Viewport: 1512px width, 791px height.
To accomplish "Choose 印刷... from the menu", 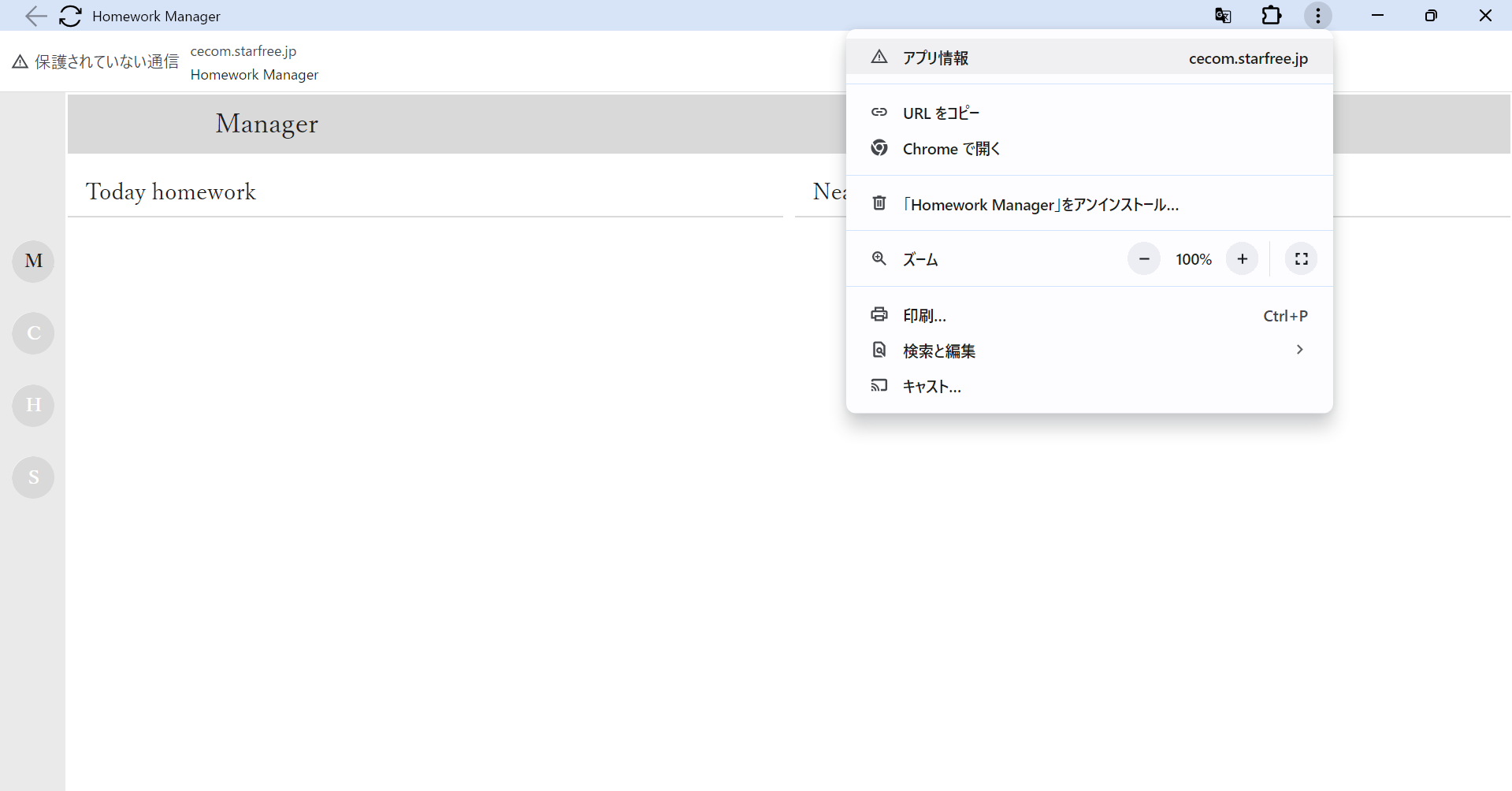I will click(1090, 315).
